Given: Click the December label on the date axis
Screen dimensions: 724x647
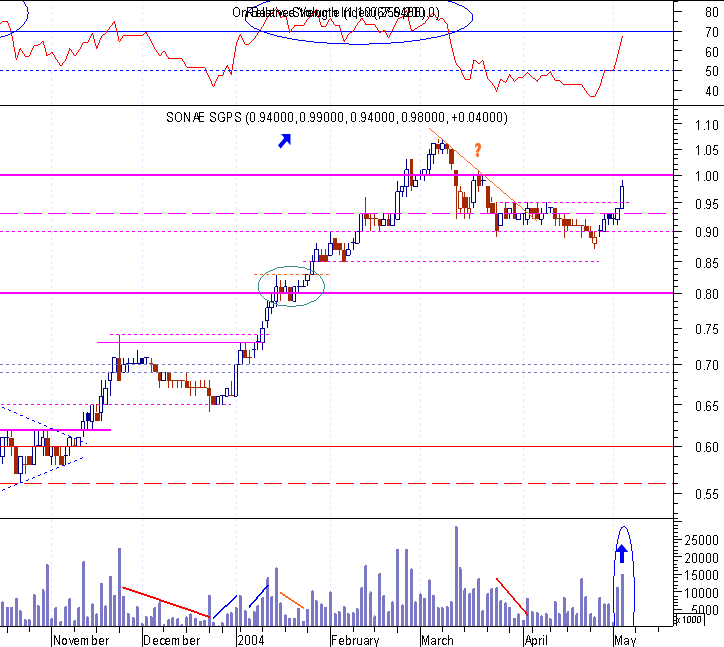Looking at the screenshot, I should point(171,640).
